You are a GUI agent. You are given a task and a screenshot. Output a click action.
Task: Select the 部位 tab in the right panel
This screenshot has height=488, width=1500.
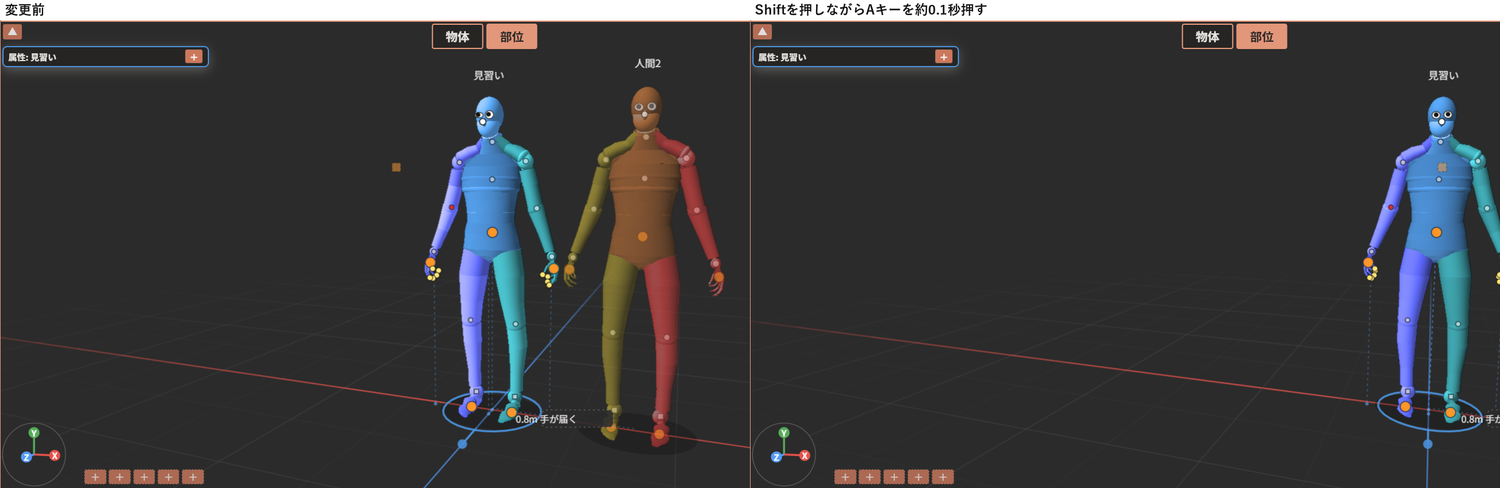tap(1262, 37)
